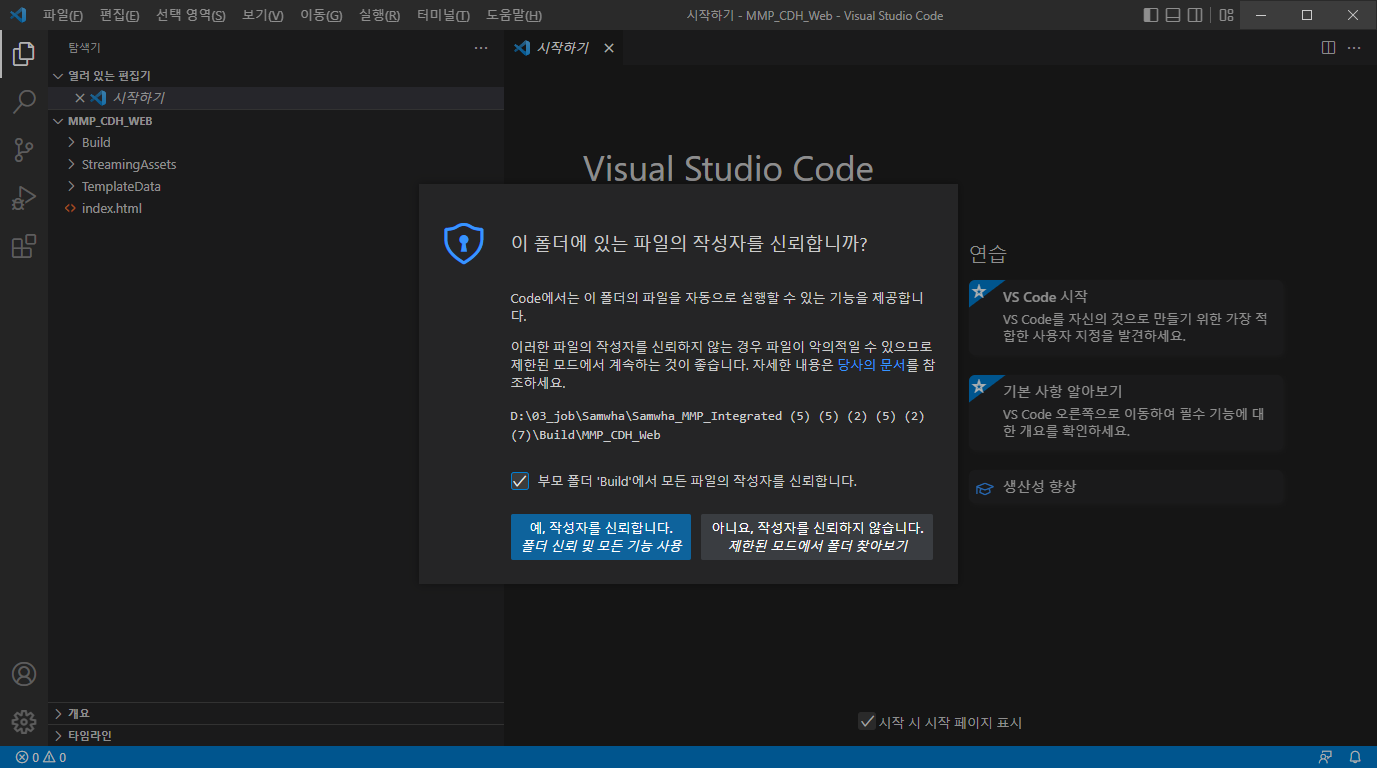
Task: Toggle the panel layout icon
Action: pyautogui.click(x=1174, y=15)
